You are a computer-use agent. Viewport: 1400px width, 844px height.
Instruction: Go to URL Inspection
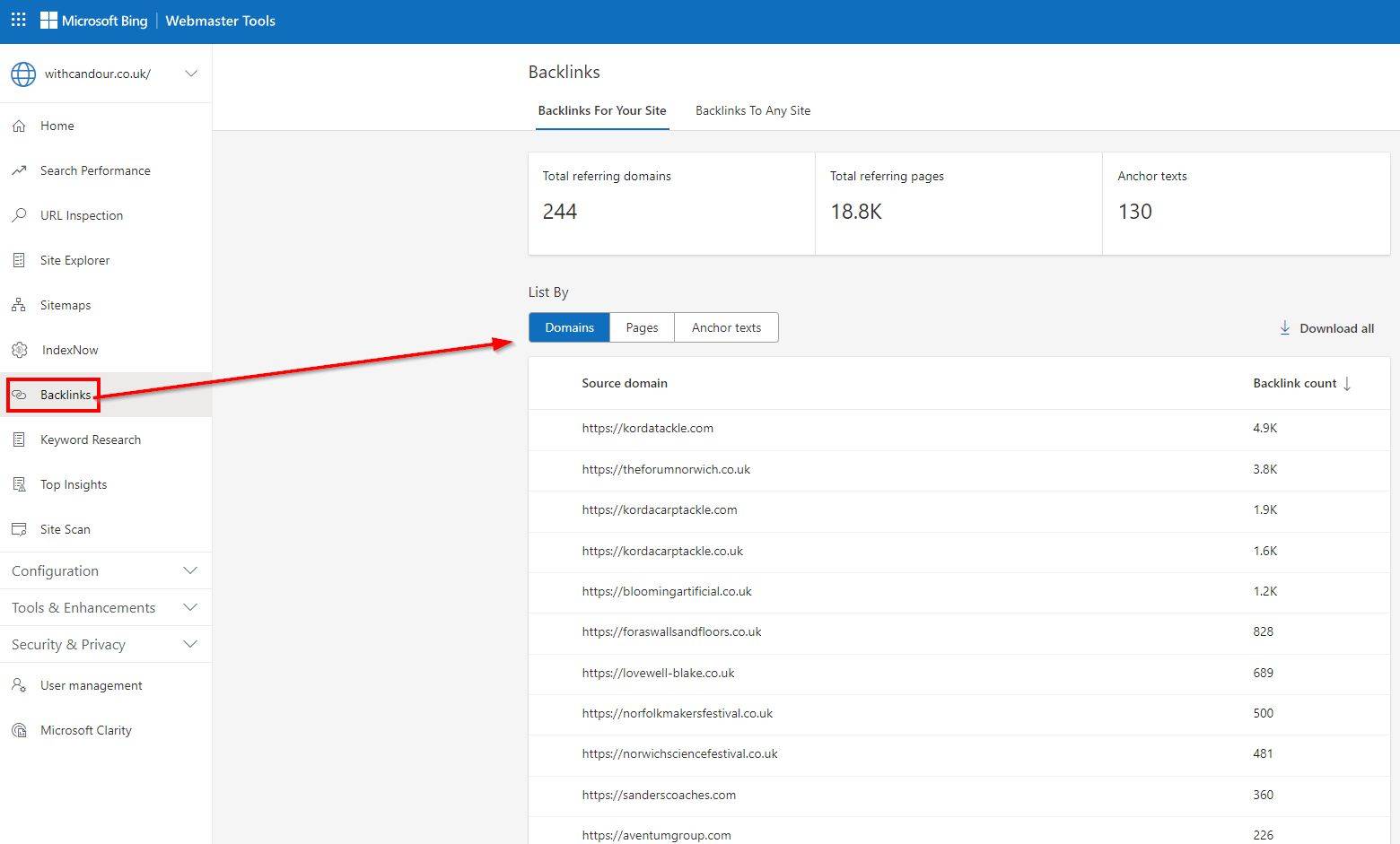click(x=106, y=215)
